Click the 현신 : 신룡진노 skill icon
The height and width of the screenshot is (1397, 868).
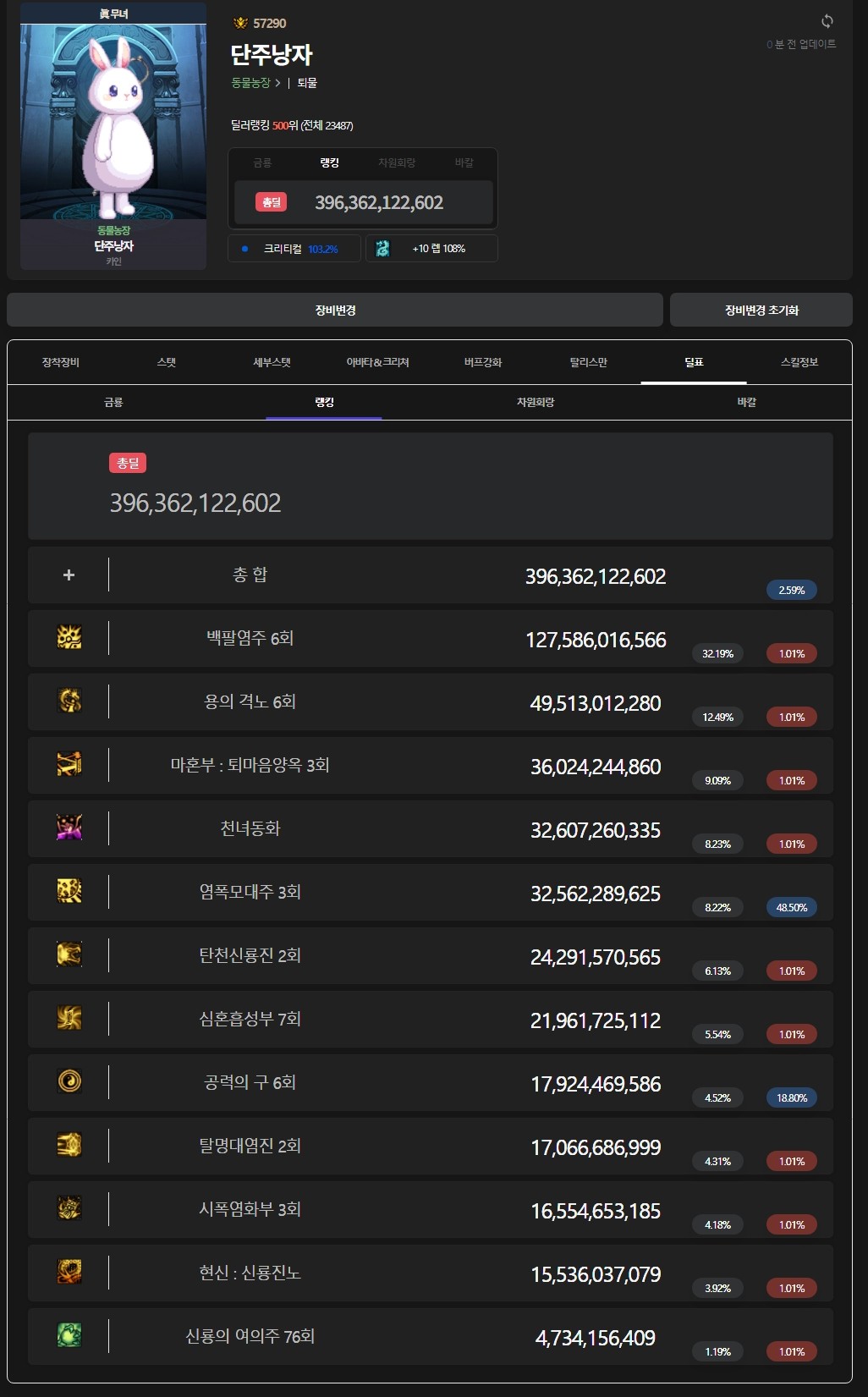69,1272
